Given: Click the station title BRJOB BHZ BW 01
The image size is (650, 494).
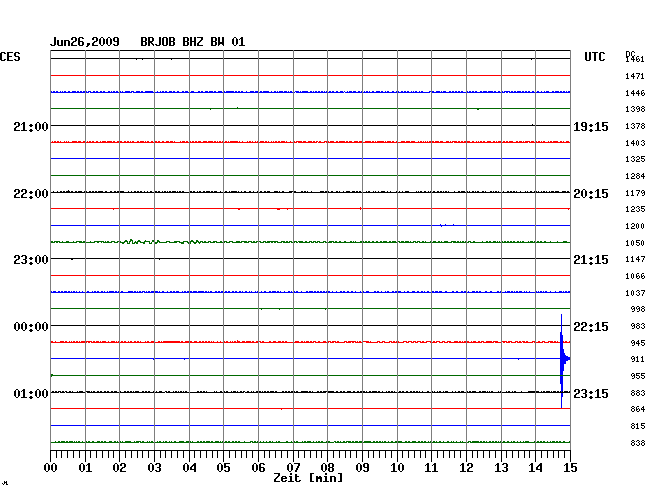Looking at the screenshot, I should tap(192, 42).
